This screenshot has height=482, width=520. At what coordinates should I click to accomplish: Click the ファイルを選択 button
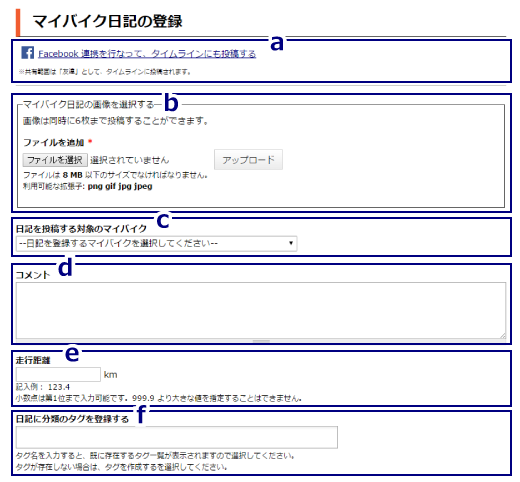click(x=55, y=160)
